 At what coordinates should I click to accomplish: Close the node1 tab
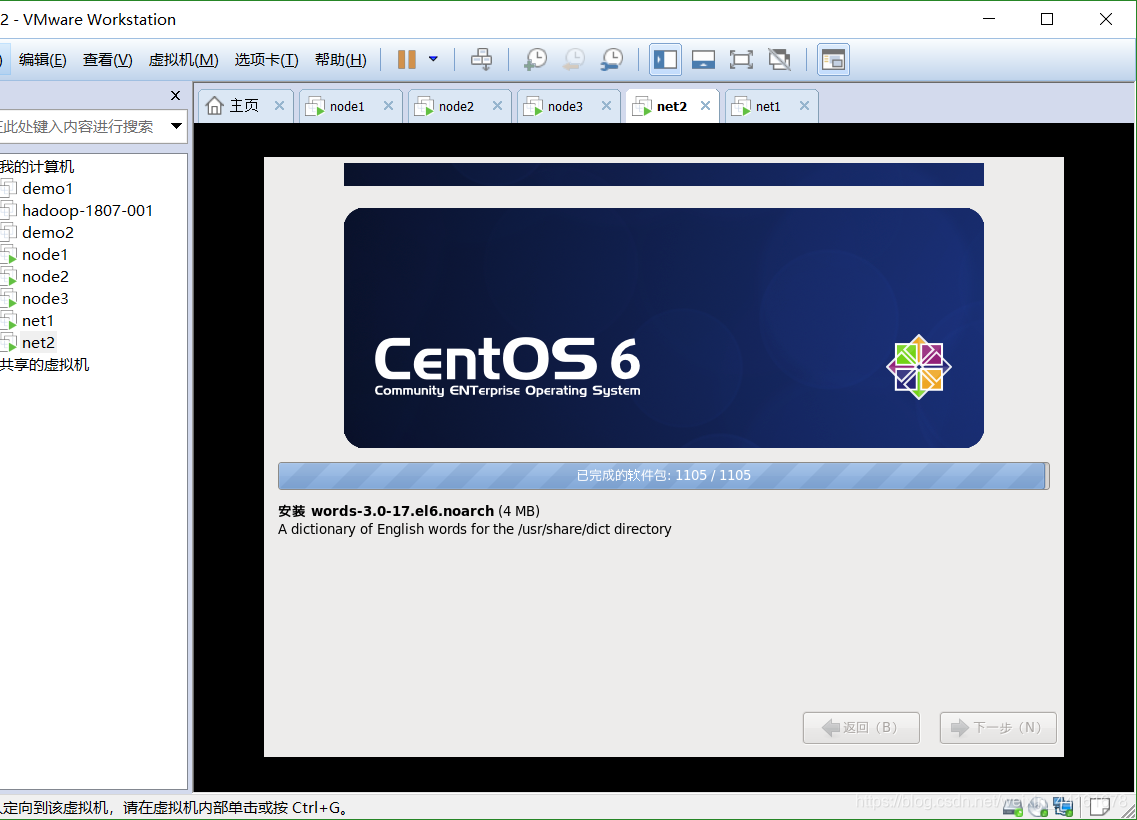[x=388, y=106]
